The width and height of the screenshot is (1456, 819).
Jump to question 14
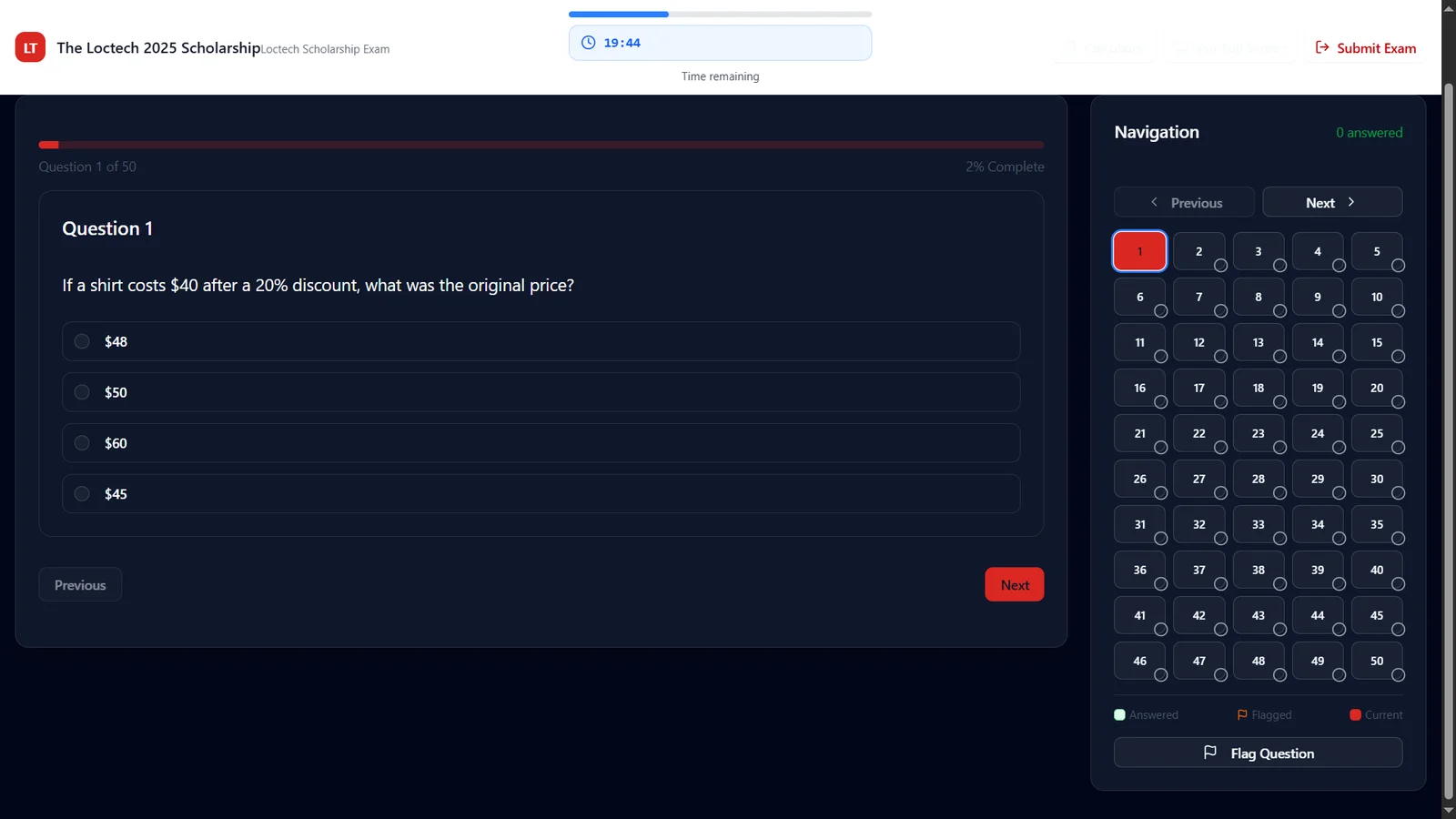point(1318,342)
